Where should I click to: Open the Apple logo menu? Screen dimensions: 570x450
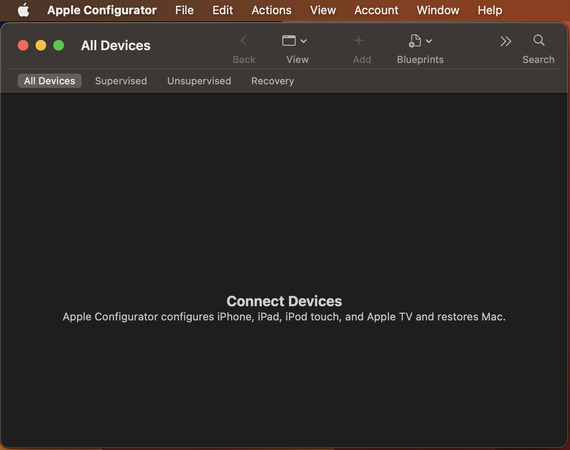click(x=24, y=10)
